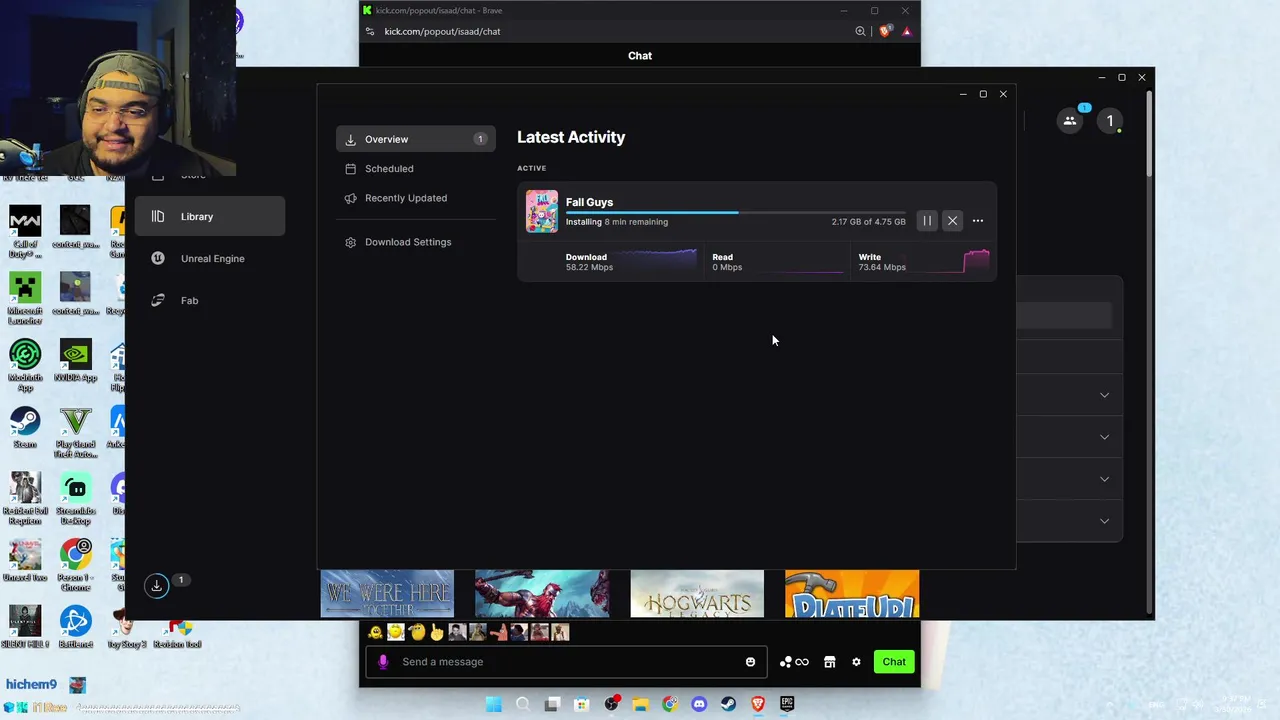The height and width of the screenshot is (720, 1280).
Task: Open the emoji picker in chat input
Action: pos(750,661)
